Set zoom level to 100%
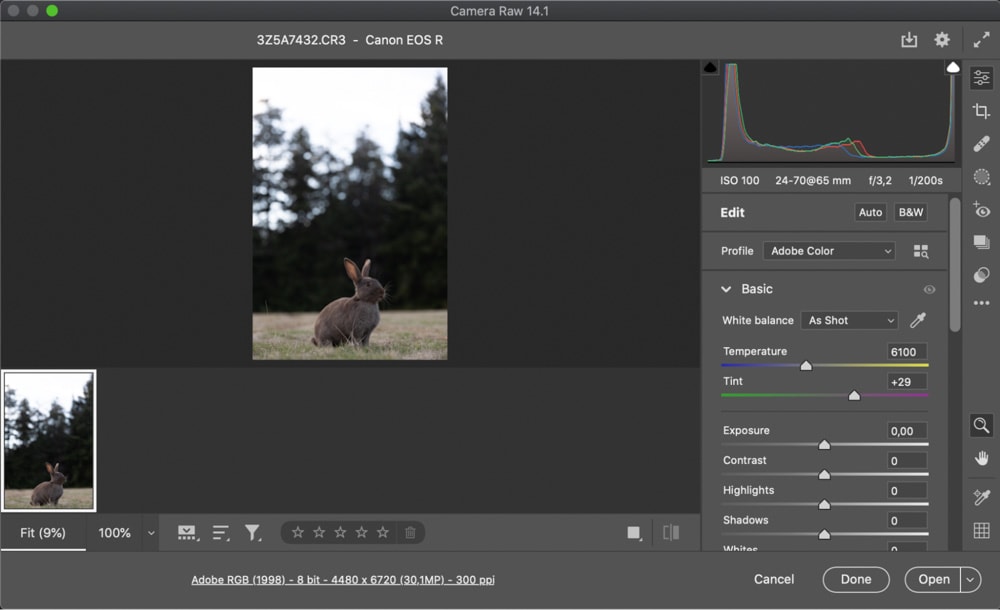 click(115, 533)
